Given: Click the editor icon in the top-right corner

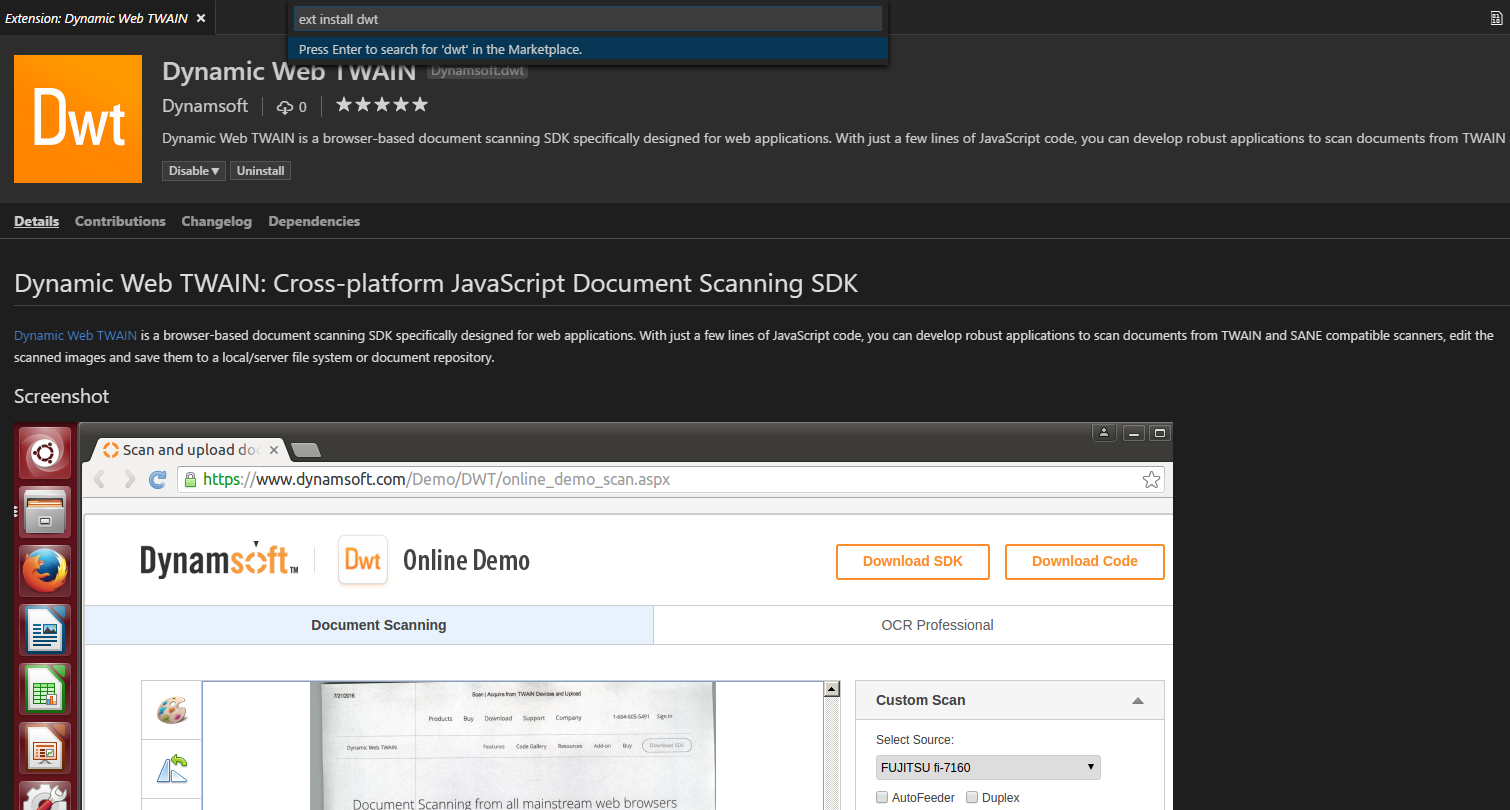Looking at the screenshot, I should (x=1495, y=18).
